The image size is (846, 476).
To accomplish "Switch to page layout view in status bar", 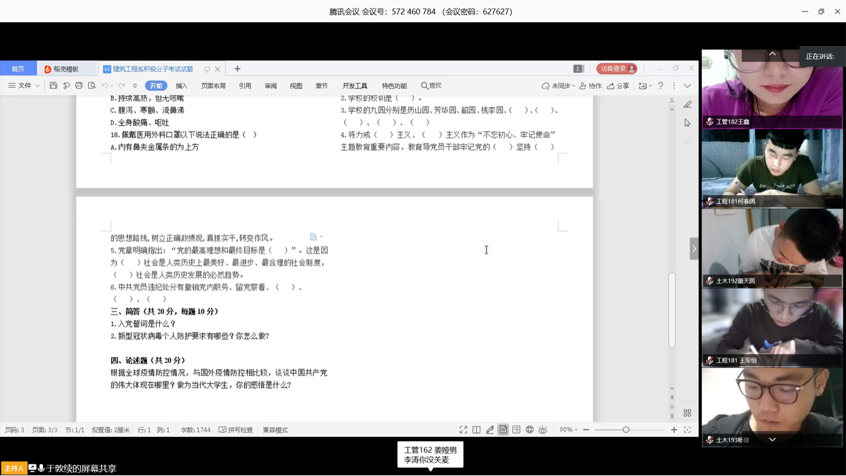I will 503,430.
